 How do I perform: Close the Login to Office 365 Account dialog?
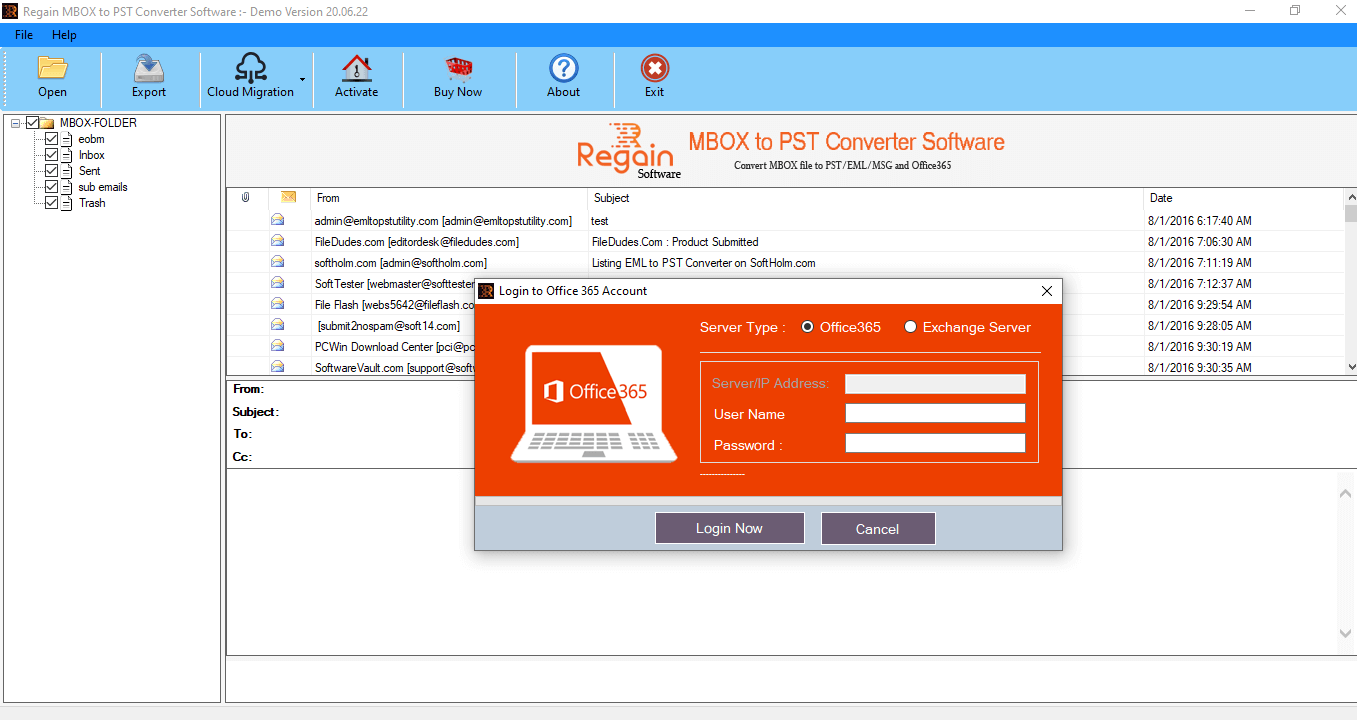[x=1047, y=291]
